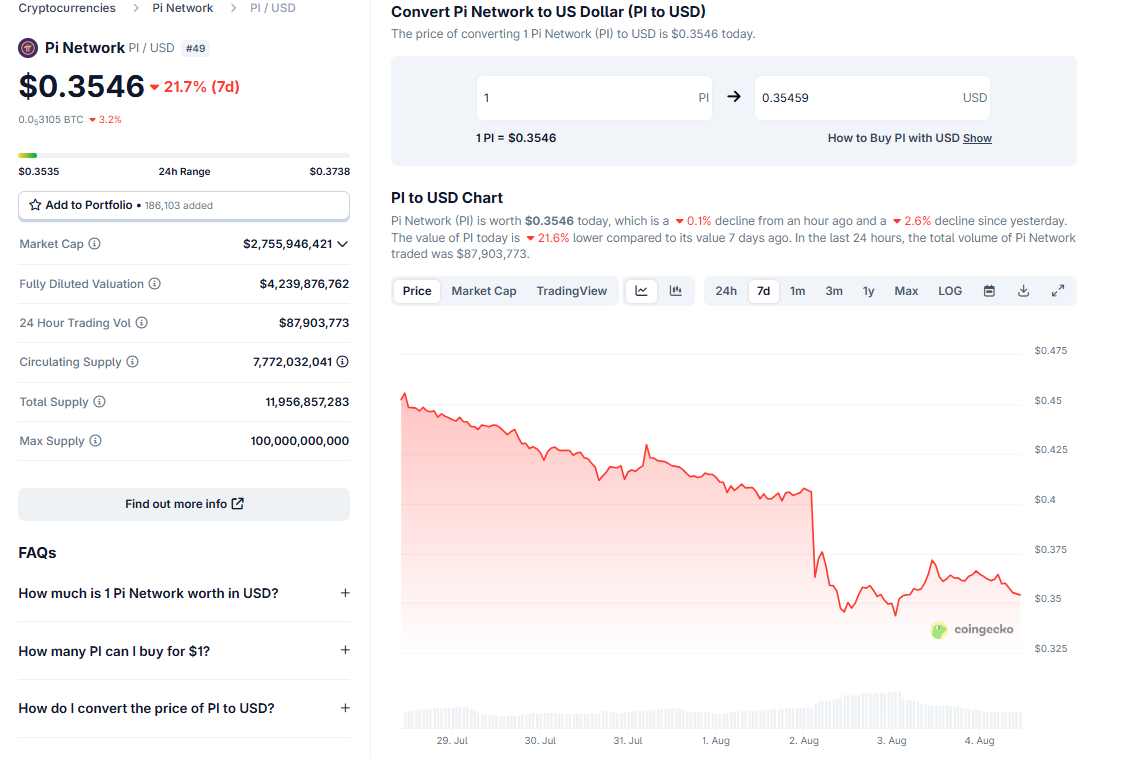Click the $87,903,773 trading volume value
This screenshot has height=757, width=1129.
tap(314, 323)
